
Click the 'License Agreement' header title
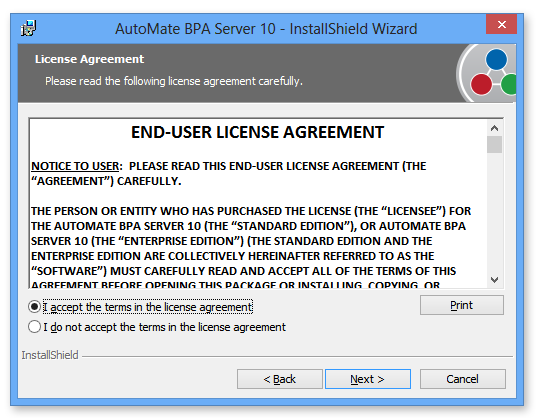89,59
